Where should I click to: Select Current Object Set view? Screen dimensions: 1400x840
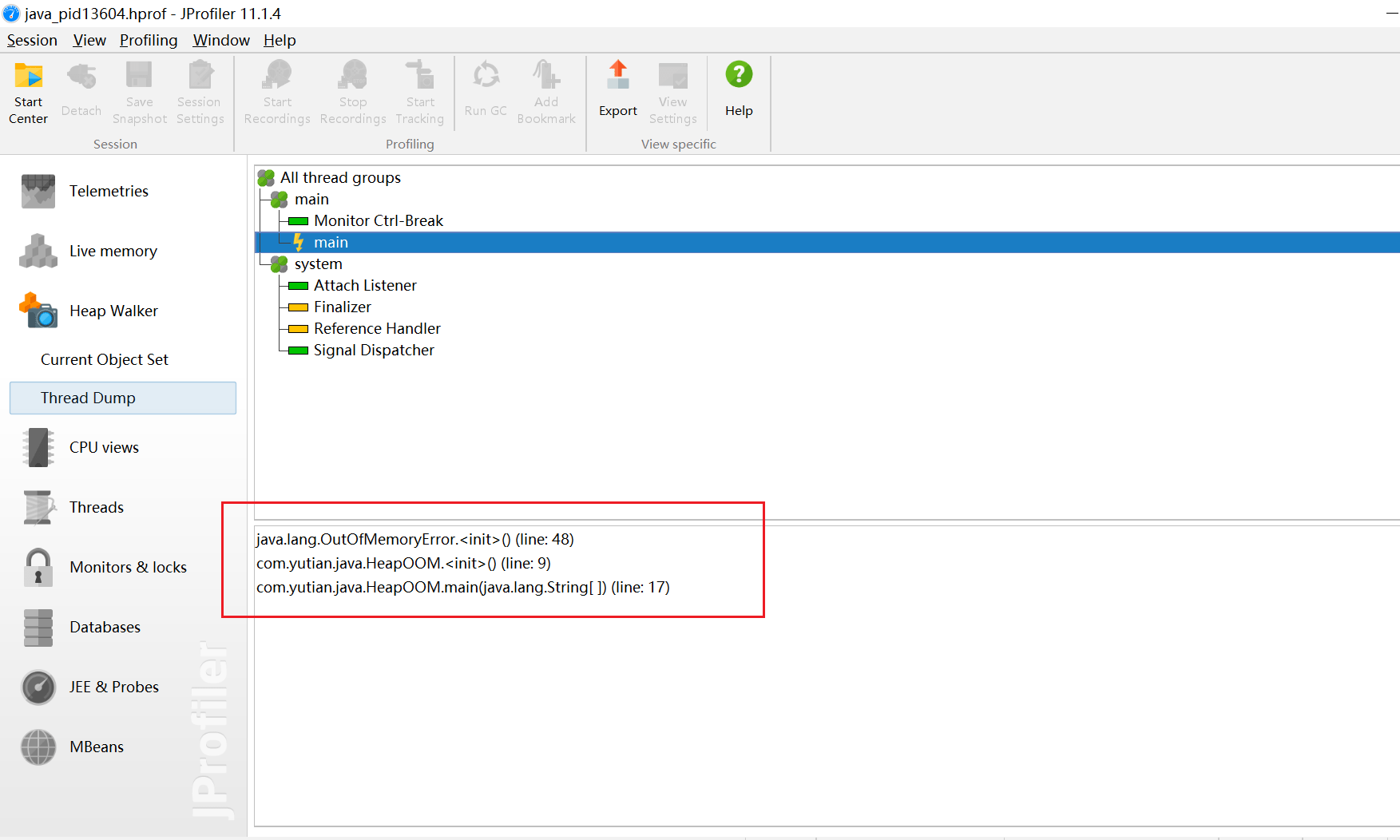[104, 360]
